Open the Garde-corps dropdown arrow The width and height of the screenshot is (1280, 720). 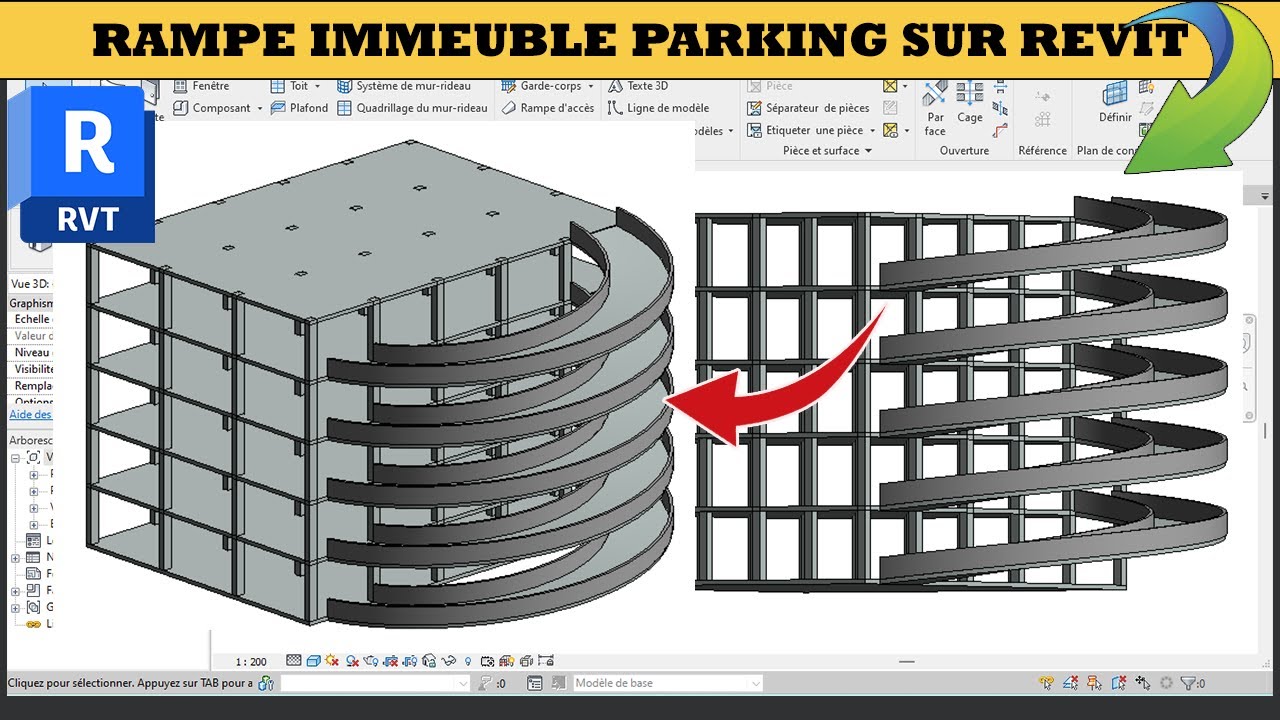[x=591, y=86]
